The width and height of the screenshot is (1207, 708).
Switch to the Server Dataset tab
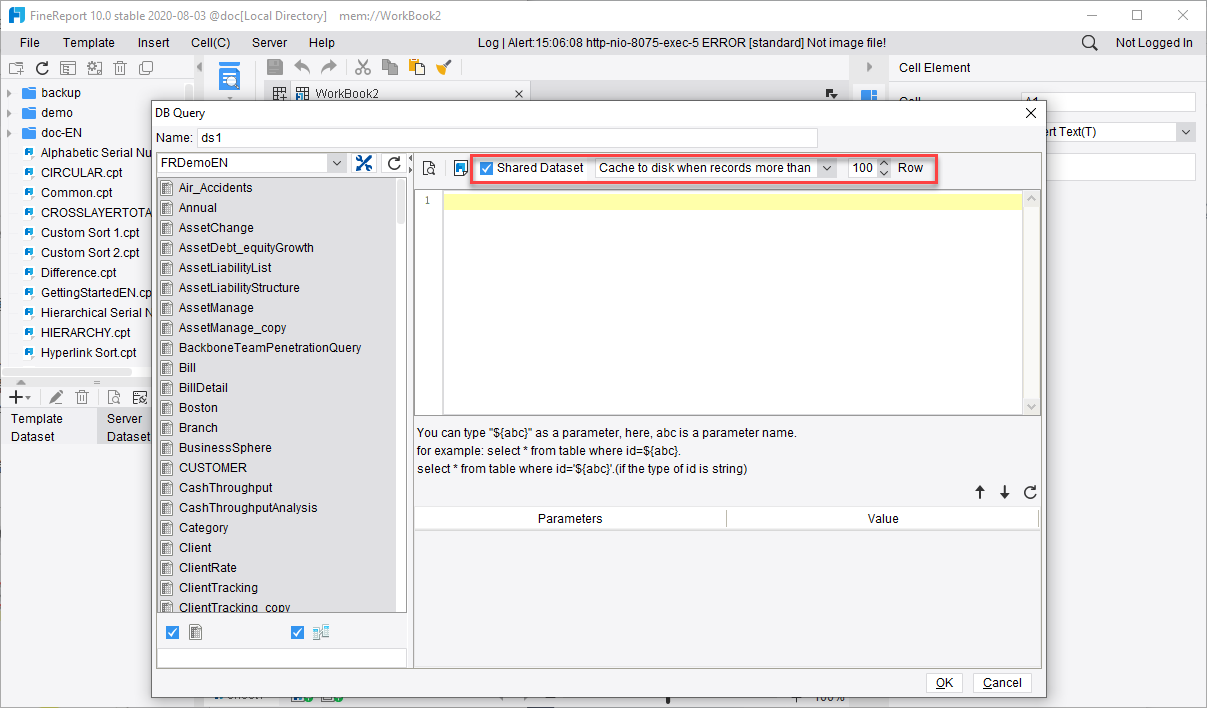tap(123, 428)
